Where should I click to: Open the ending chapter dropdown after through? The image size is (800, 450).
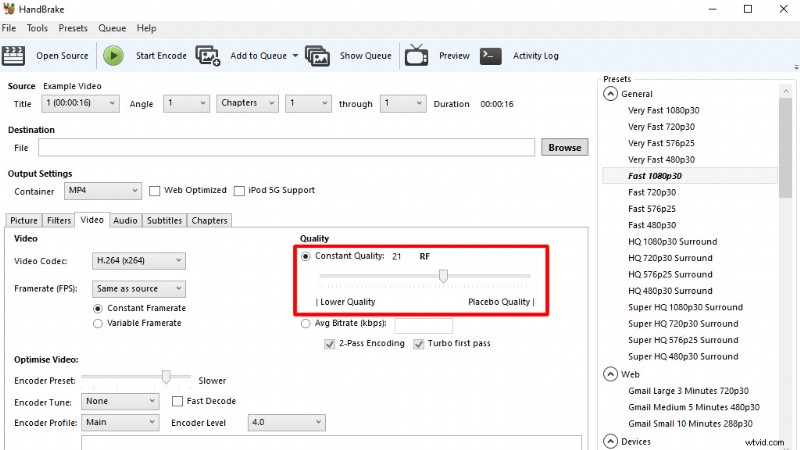tap(403, 103)
